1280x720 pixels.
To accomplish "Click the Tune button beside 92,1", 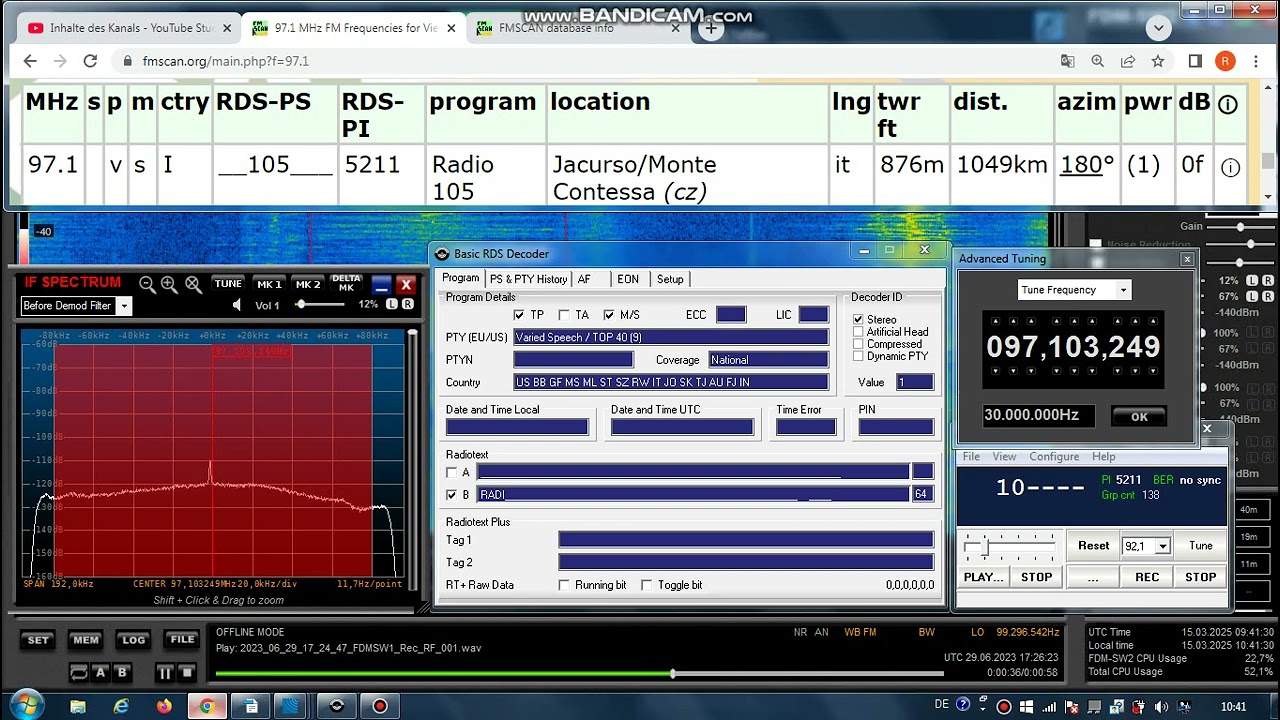I will coord(1200,546).
